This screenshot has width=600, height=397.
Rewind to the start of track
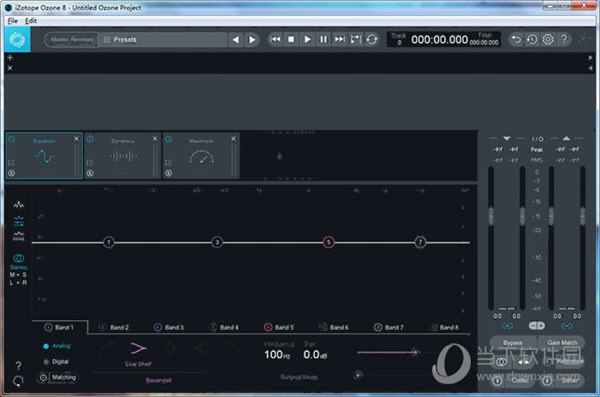[275, 39]
